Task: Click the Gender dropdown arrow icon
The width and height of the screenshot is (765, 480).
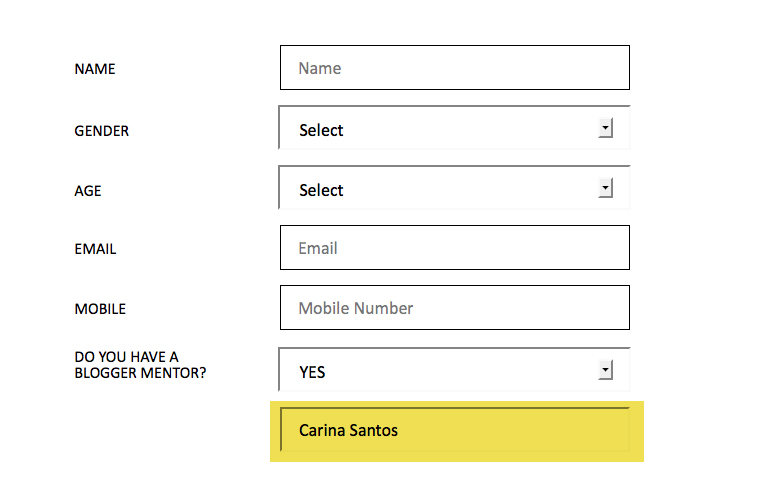Action: pyautogui.click(x=605, y=129)
